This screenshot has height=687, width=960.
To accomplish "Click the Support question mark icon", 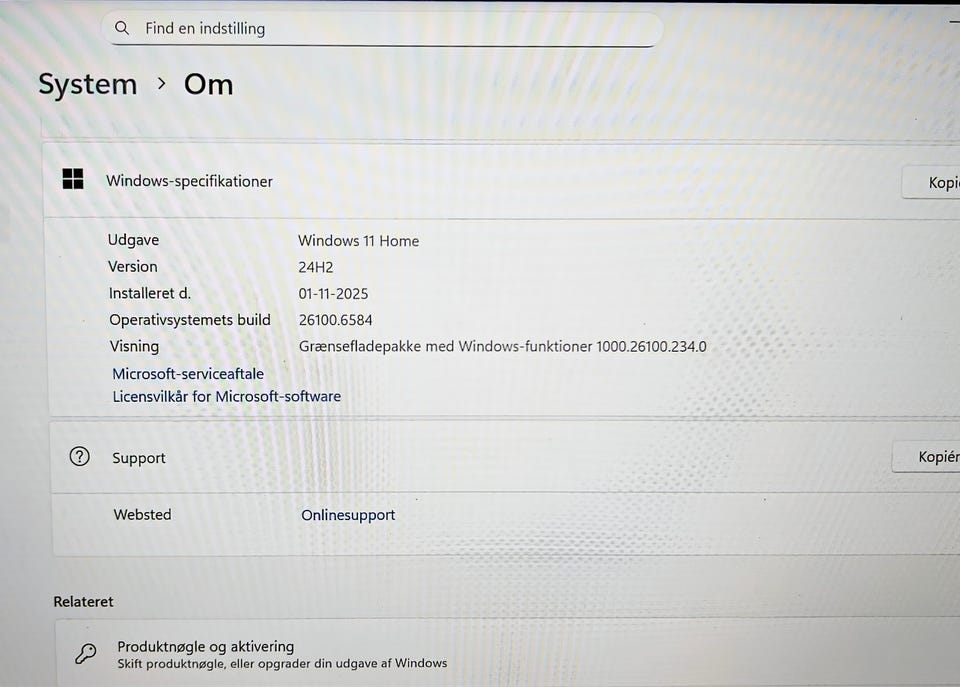I will 80,457.
